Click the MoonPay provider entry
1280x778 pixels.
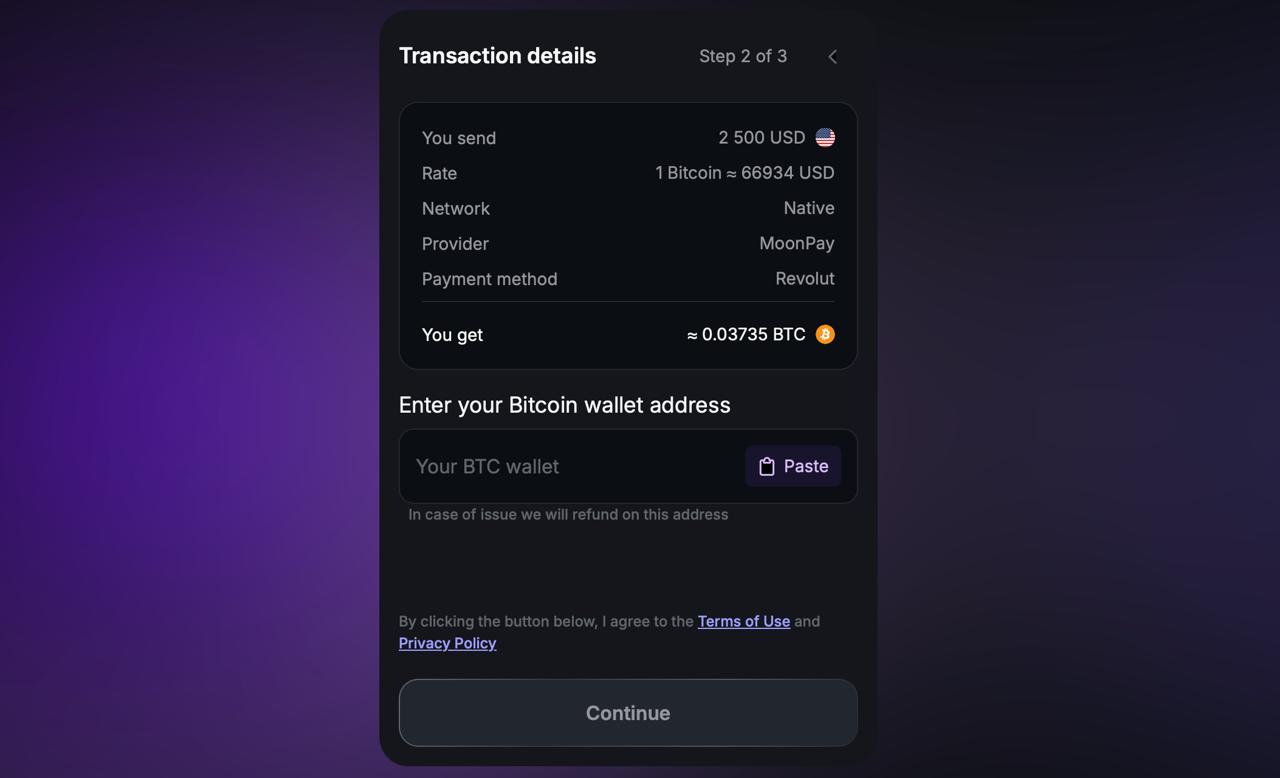point(797,243)
